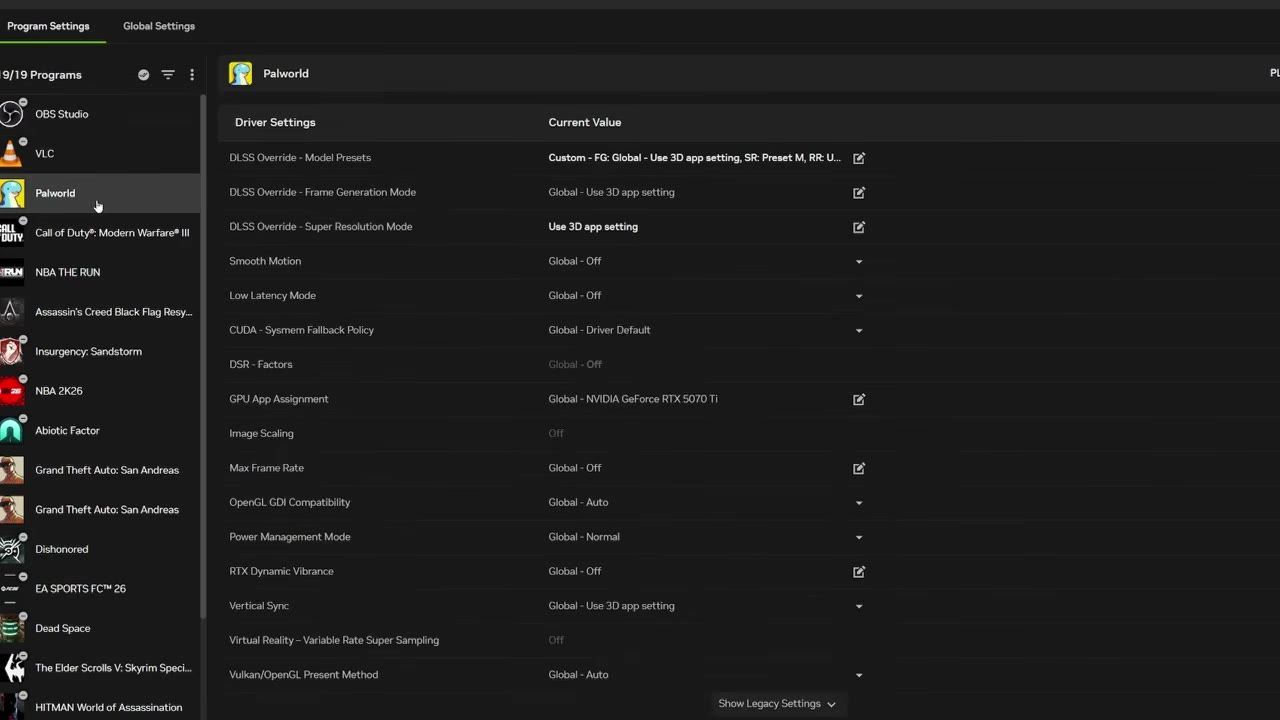Click the Dead Space icon
The height and width of the screenshot is (720, 1280).
point(11,628)
